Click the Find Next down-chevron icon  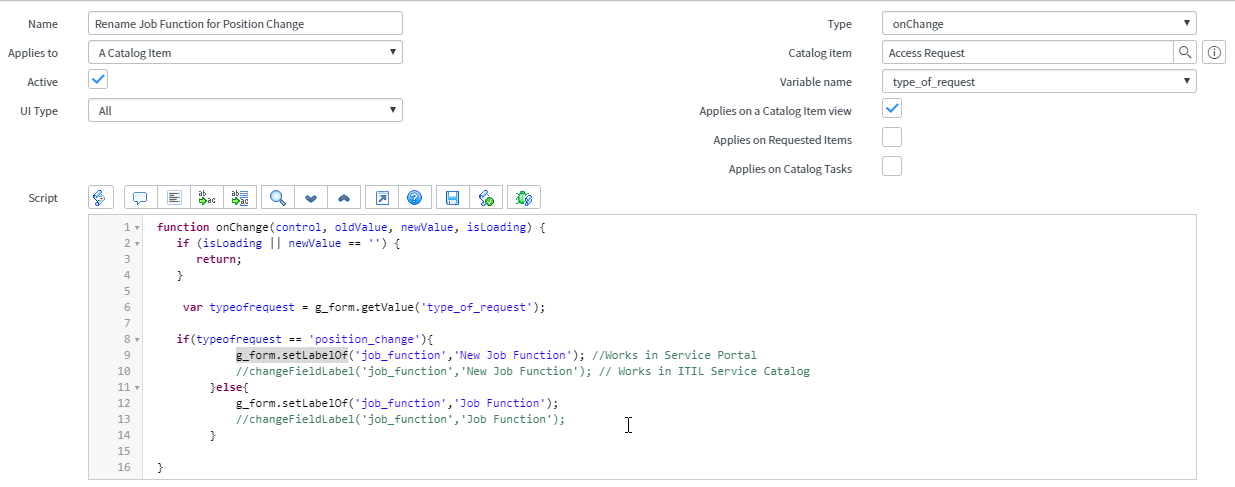coord(311,198)
